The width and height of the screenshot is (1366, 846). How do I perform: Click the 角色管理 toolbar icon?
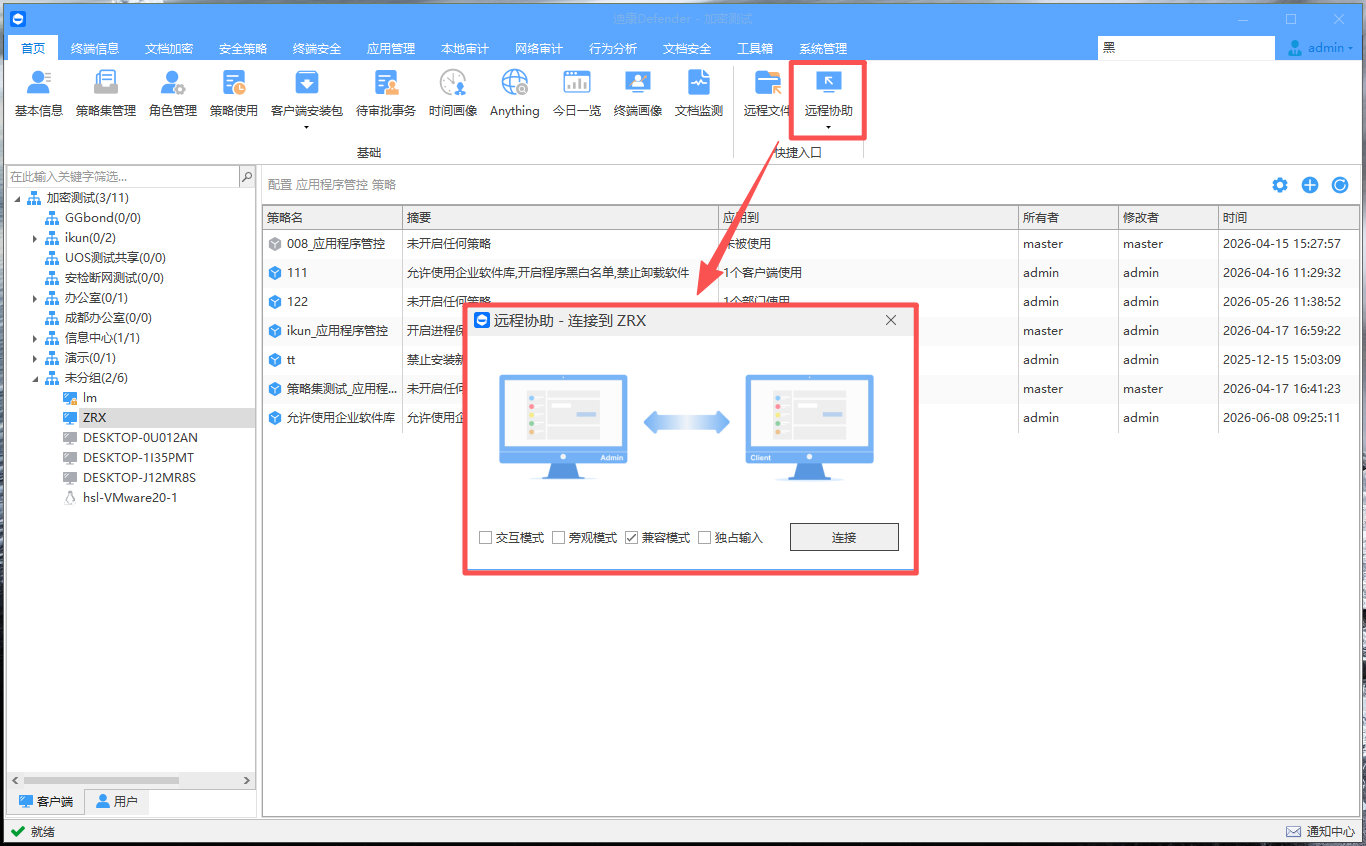click(172, 83)
